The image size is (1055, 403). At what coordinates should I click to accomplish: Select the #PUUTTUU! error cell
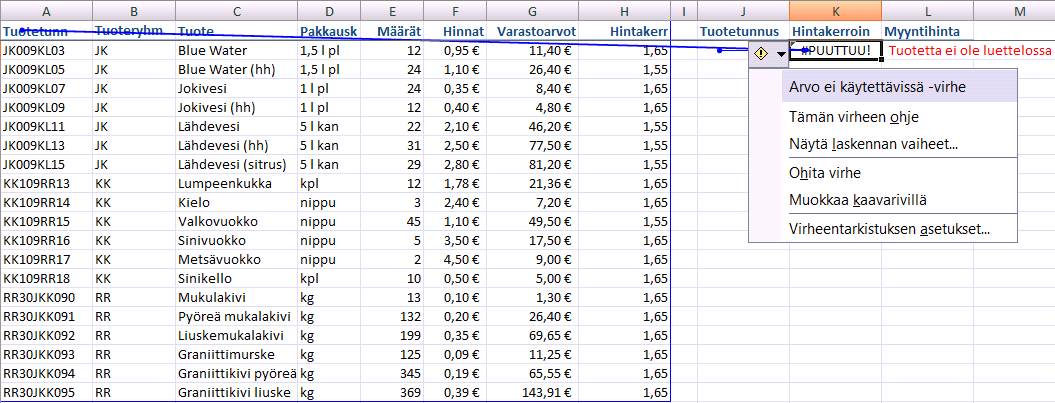[x=835, y=51]
